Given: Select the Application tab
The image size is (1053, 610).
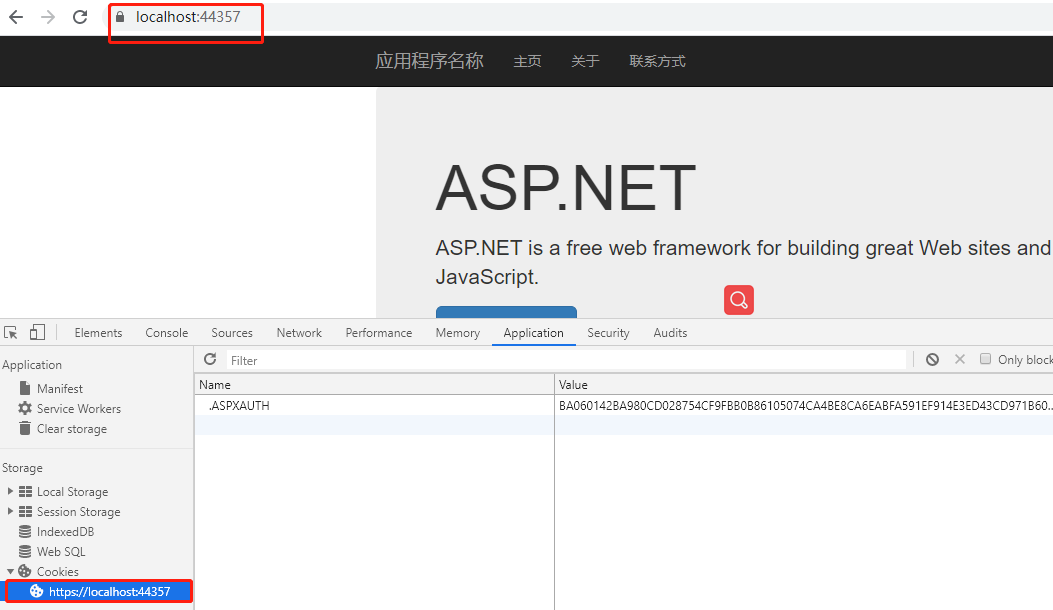Looking at the screenshot, I should [533, 333].
